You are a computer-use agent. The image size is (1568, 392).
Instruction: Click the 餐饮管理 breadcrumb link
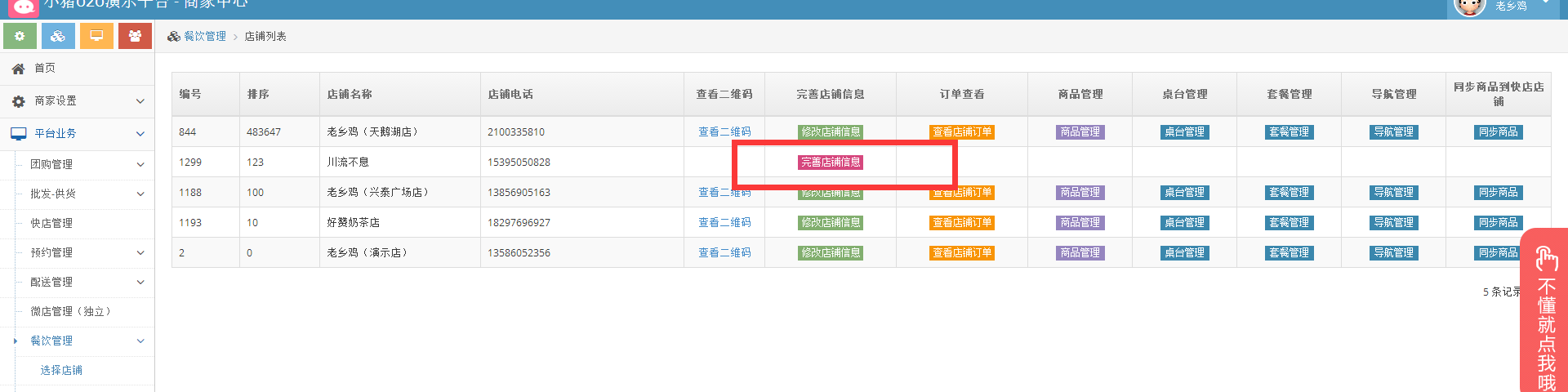click(x=205, y=37)
